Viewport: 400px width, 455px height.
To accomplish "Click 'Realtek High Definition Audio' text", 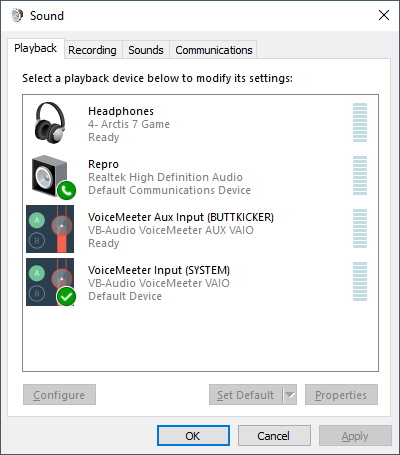I will [165, 177].
